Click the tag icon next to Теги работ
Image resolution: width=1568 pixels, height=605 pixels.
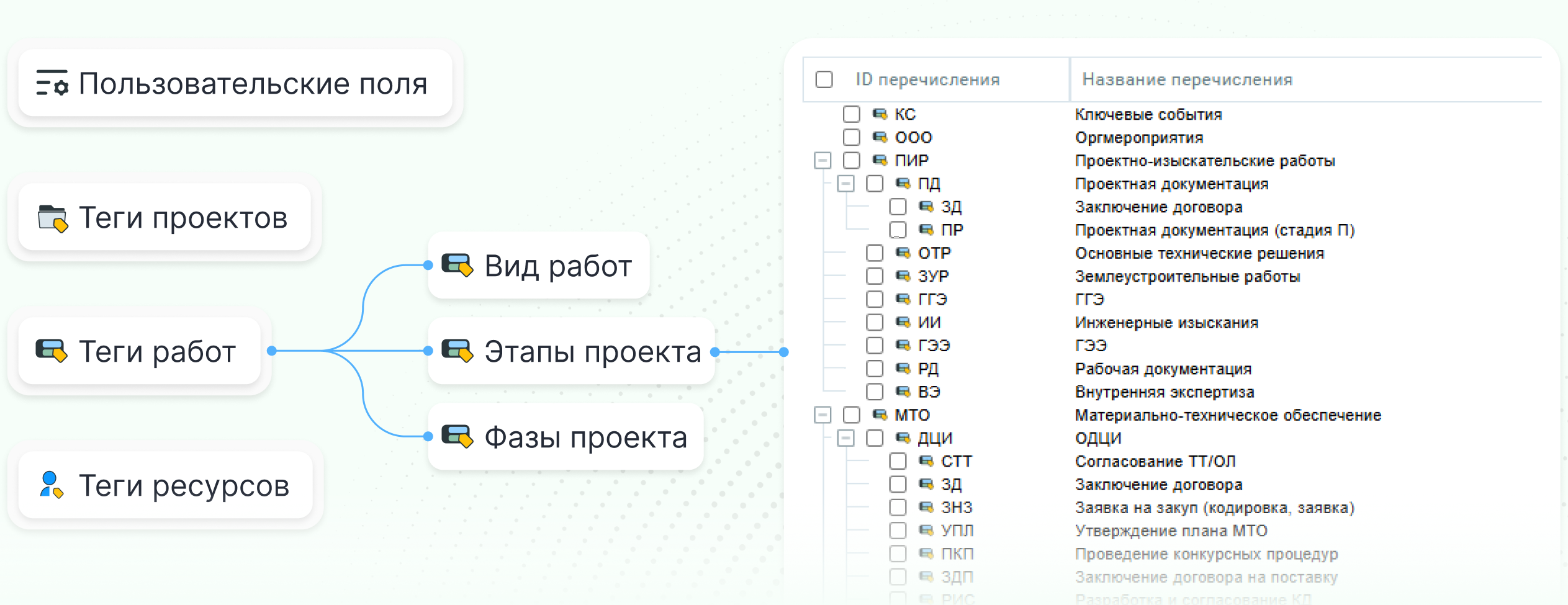click(x=51, y=351)
